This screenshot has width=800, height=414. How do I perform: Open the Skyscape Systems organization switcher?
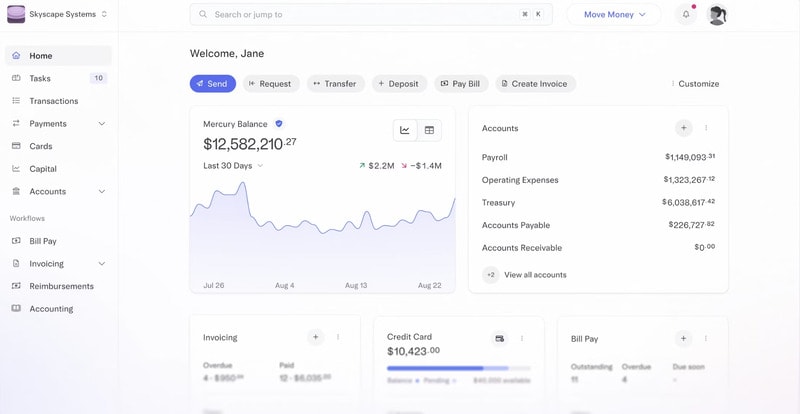(60, 15)
